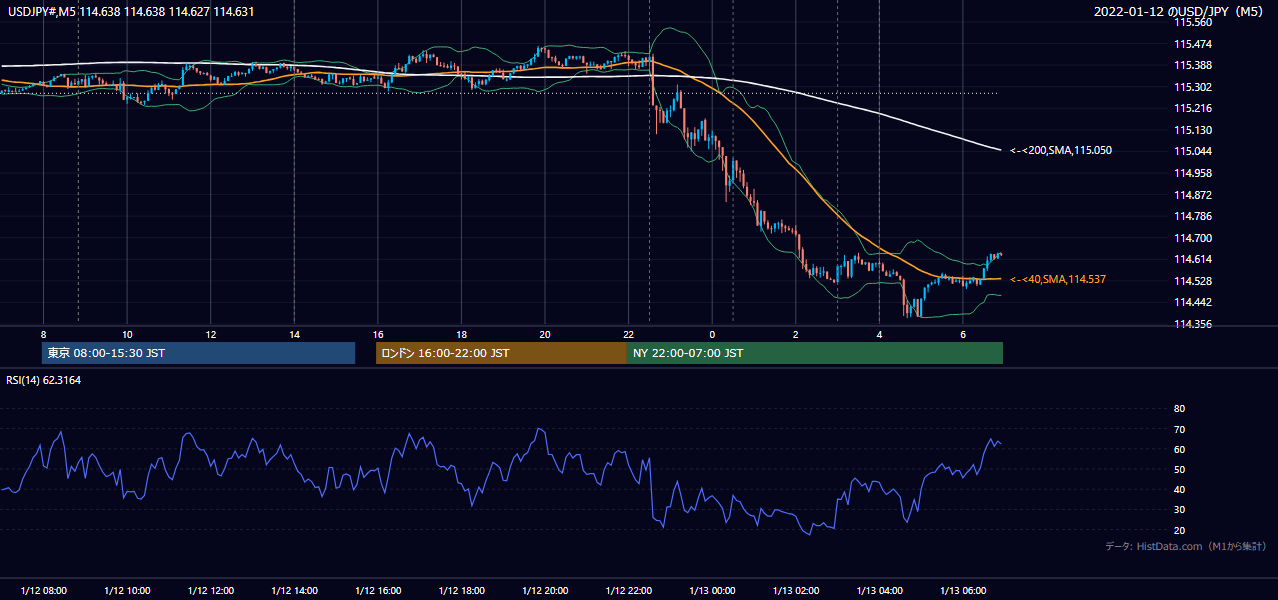Click the 1/13 04:00 time label

tap(879, 590)
